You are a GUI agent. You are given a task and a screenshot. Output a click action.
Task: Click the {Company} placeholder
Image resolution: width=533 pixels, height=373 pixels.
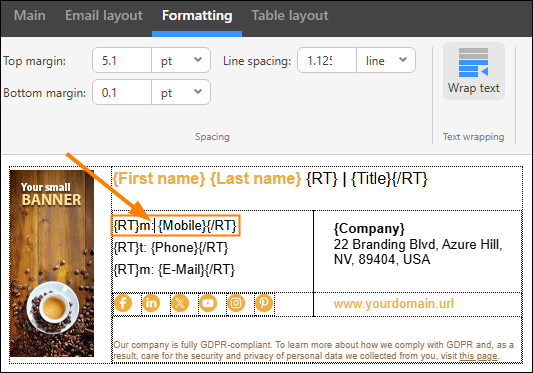(369, 228)
